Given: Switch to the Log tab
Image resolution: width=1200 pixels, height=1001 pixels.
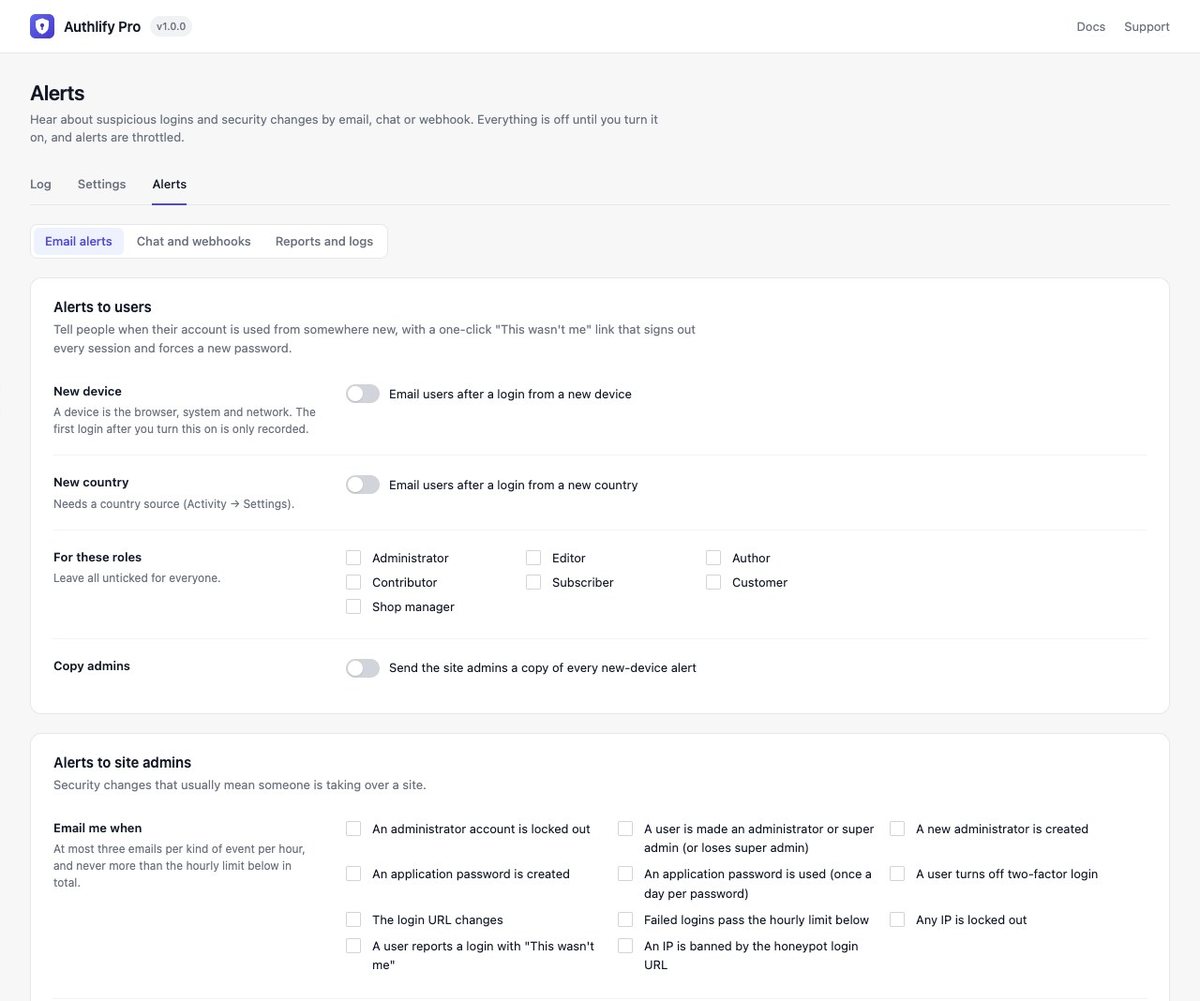Looking at the screenshot, I should 41,184.
